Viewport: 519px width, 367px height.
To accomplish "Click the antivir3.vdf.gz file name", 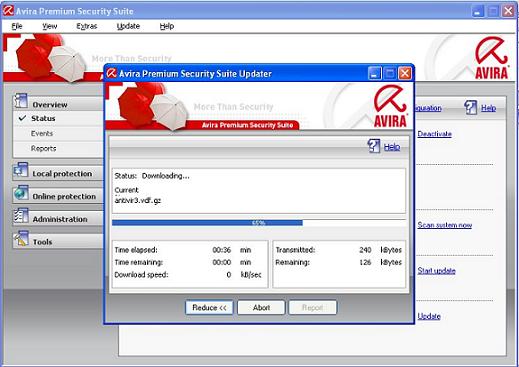I will pyautogui.click(x=138, y=200).
